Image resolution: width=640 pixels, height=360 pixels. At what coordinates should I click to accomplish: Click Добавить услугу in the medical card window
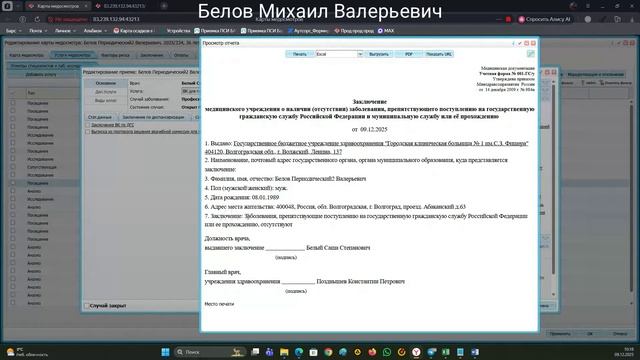tap(41, 75)
